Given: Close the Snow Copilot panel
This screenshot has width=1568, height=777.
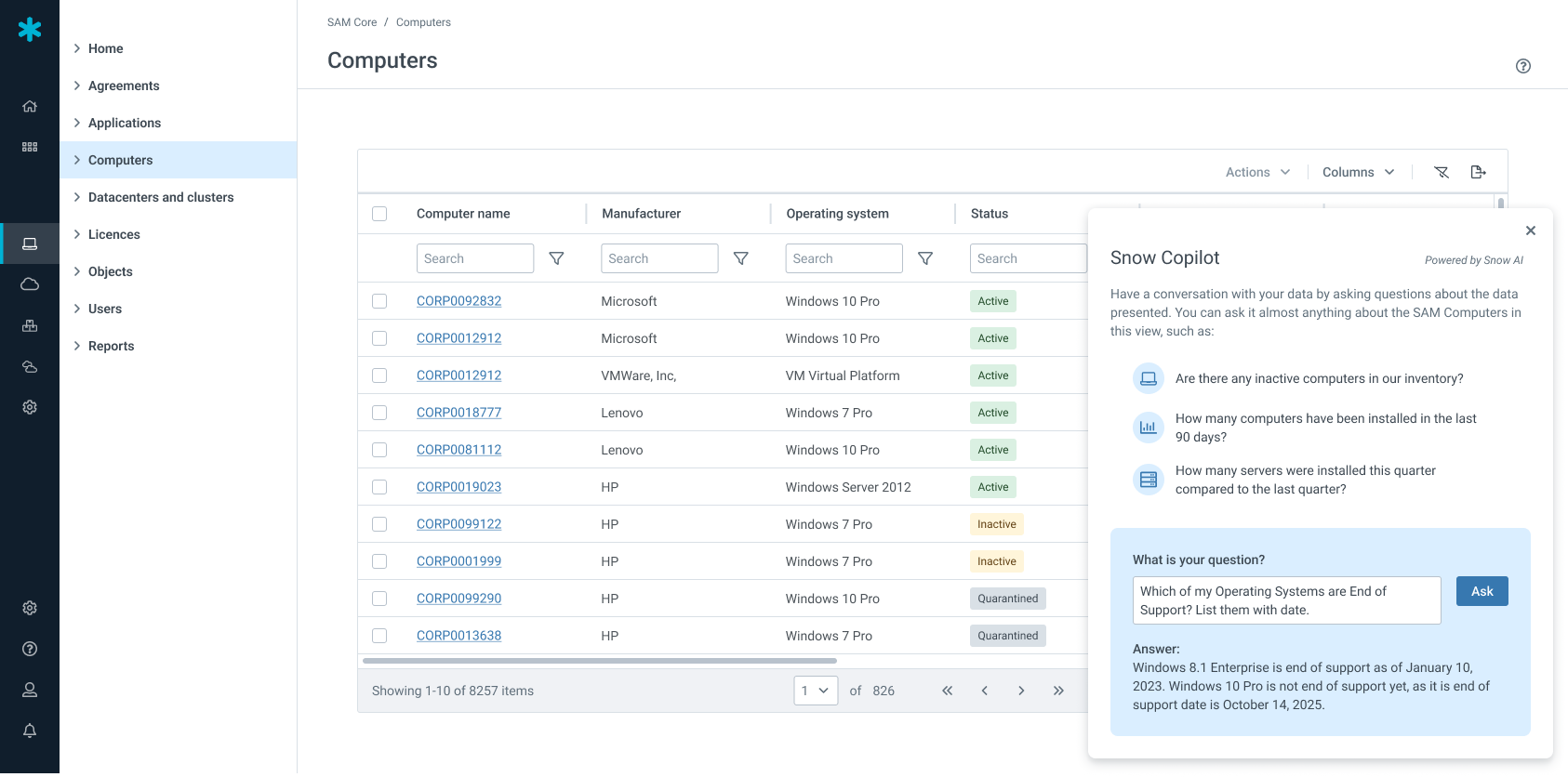Looking at the screenshot, I should click(1530, 230).
